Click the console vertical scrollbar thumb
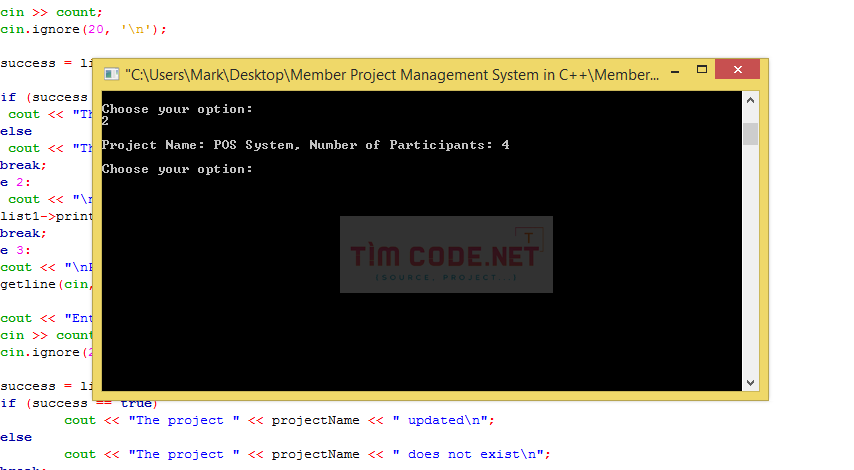 750,134
